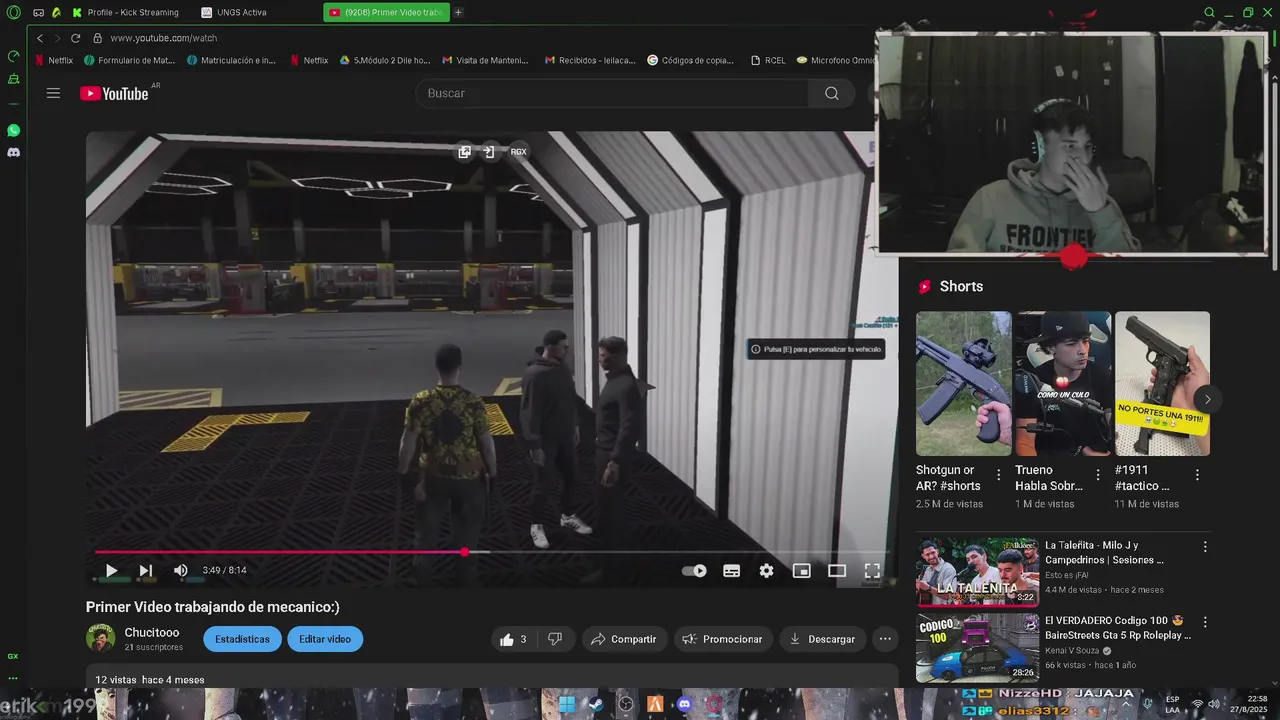Image resolution: width=1280 pixels, height=720 pixels.
Task: Open the Chucitooo channel name link
Action: pos(152,633)
